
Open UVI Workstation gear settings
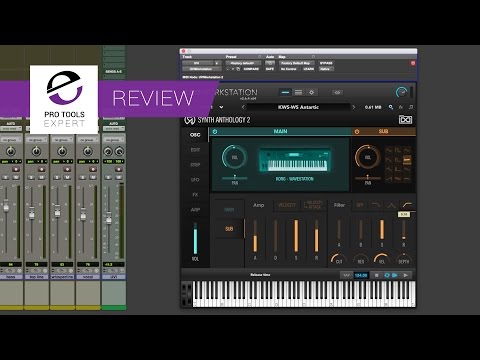312,92
